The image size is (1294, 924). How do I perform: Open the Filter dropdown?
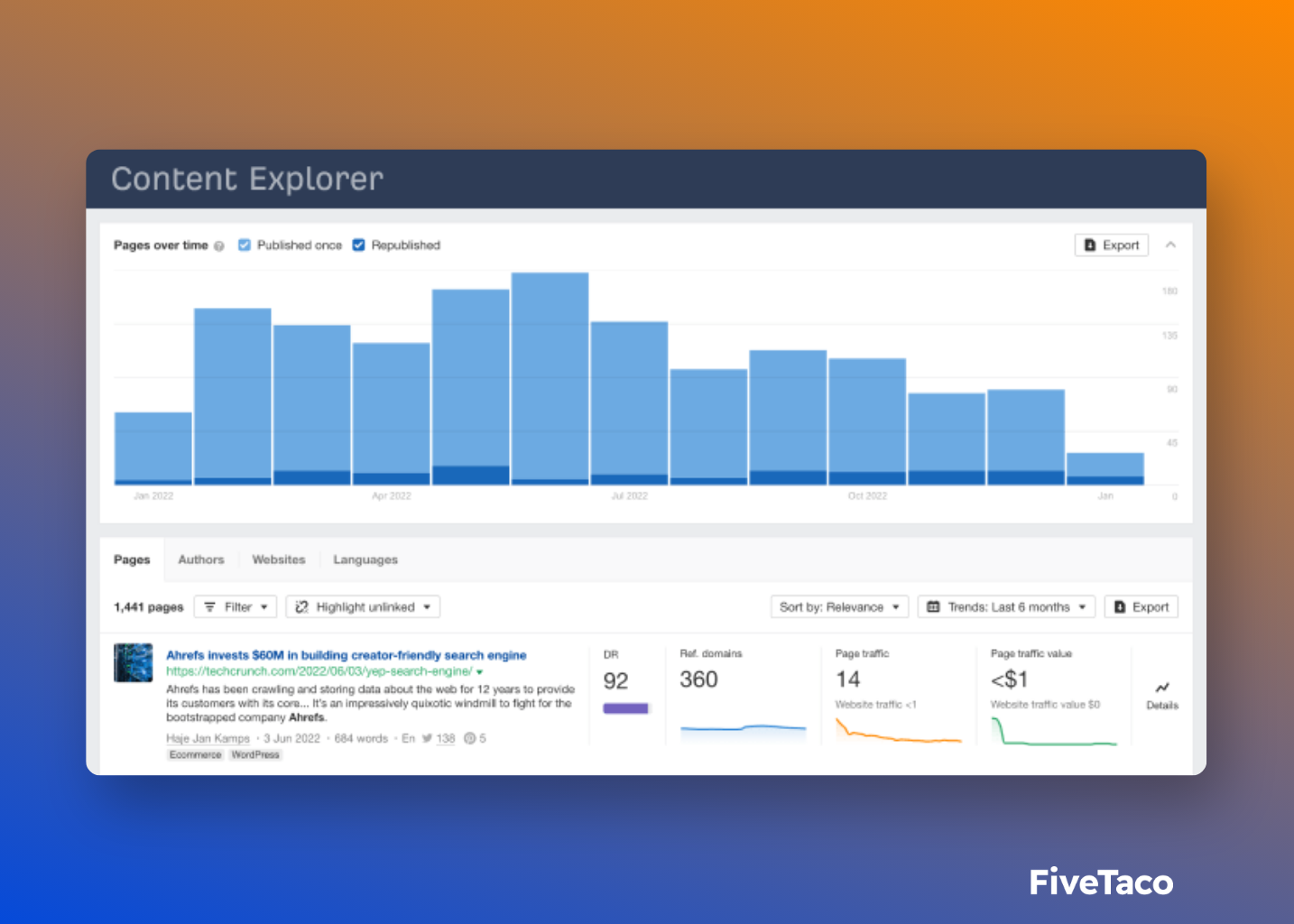[236, 607]
